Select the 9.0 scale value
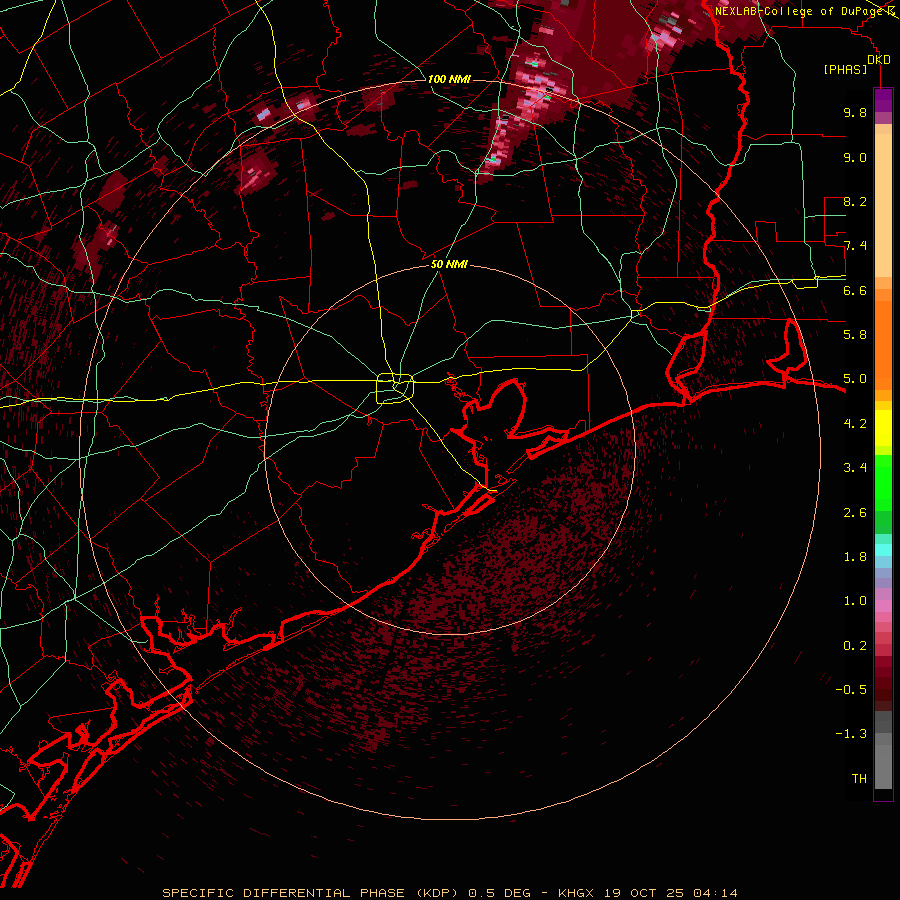 tap(855, 157)
